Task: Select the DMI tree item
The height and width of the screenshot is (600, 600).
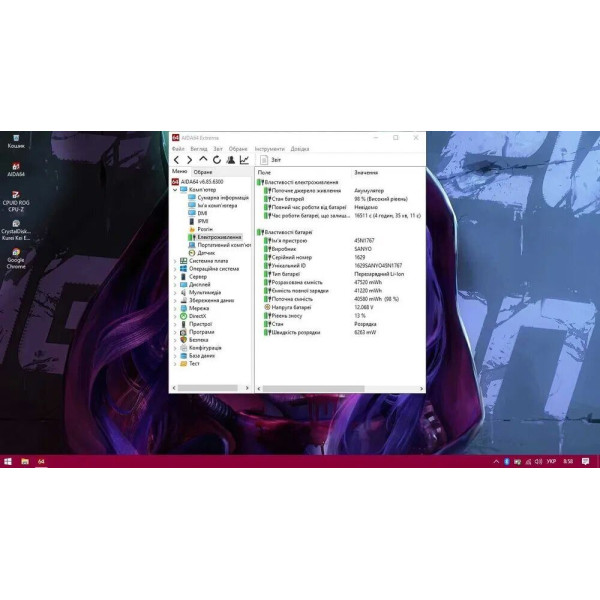Action: 197,213
